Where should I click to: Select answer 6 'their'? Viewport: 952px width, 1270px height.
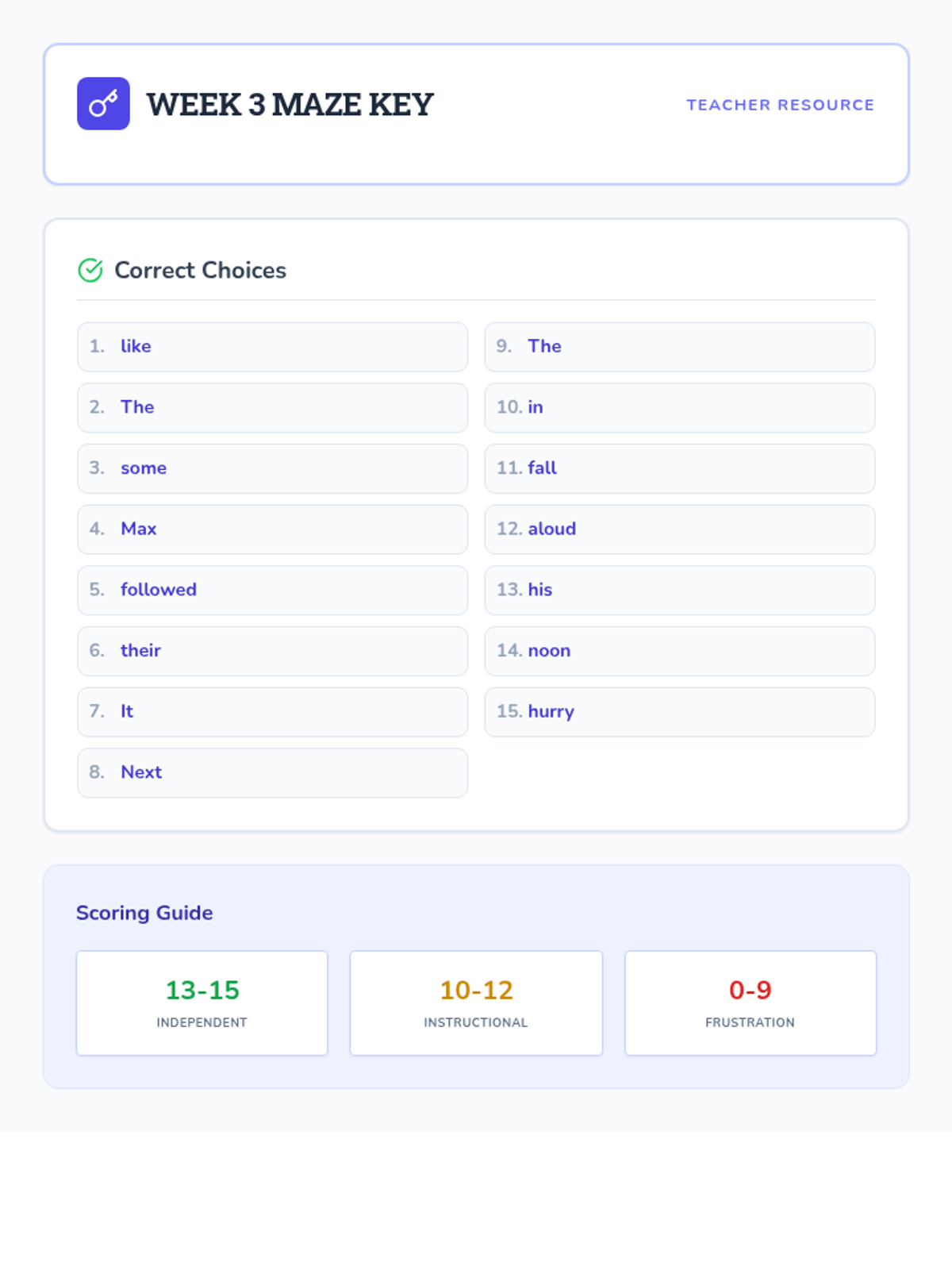pos(272,651)
